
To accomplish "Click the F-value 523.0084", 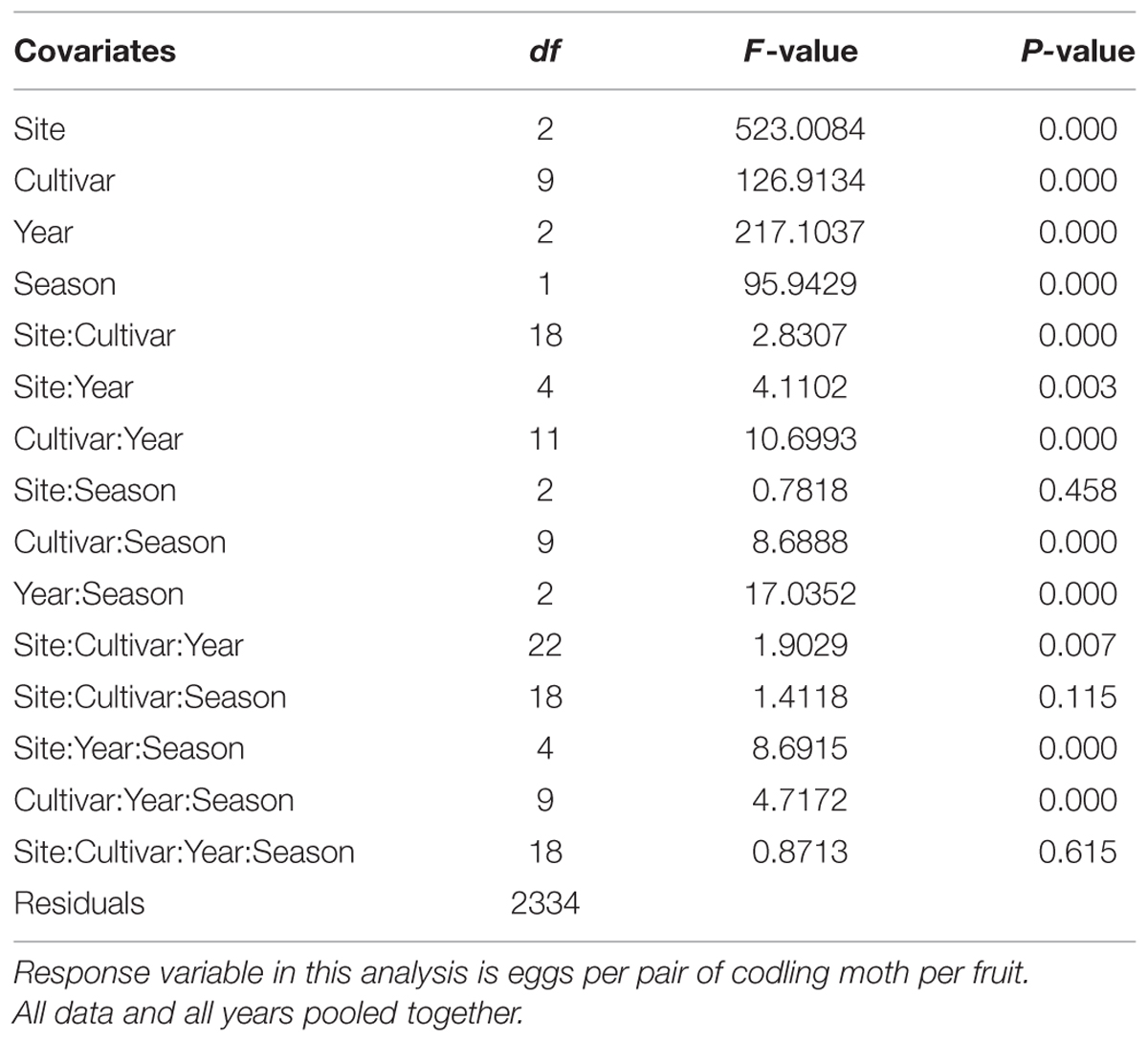I will click(800, 129).
